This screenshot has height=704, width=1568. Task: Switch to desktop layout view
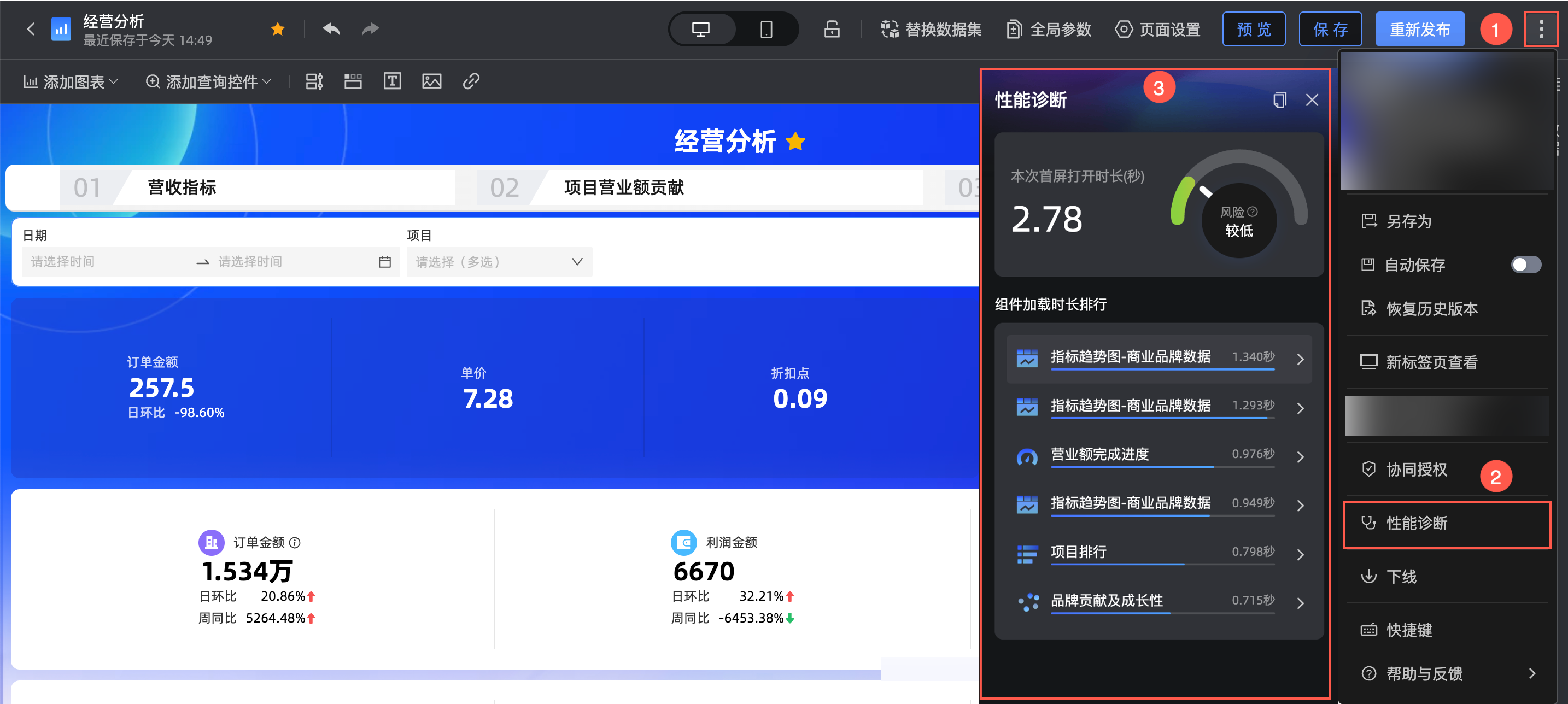700,29
